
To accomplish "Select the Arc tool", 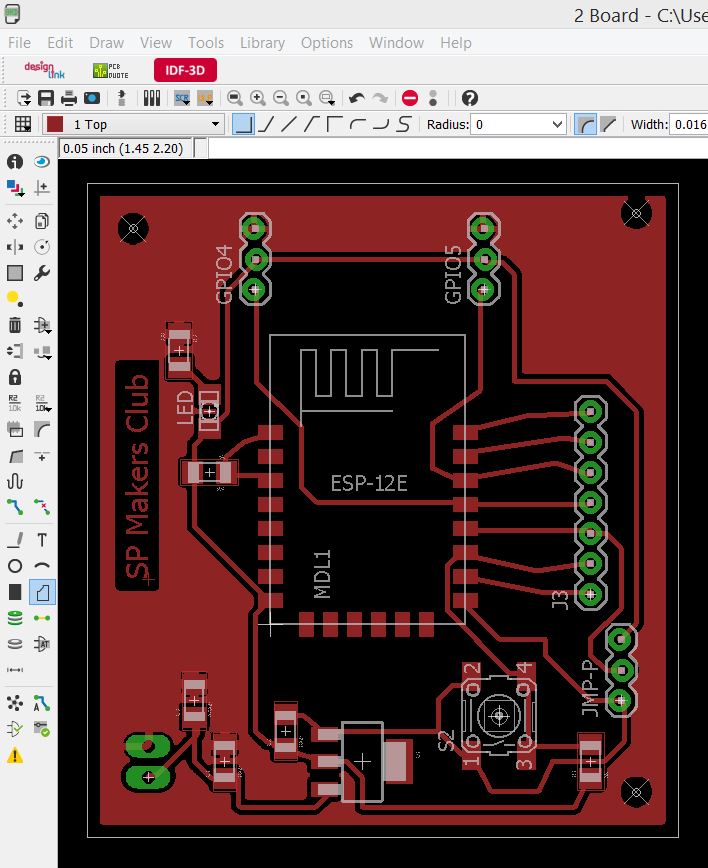I will click(x=42, y=566).
